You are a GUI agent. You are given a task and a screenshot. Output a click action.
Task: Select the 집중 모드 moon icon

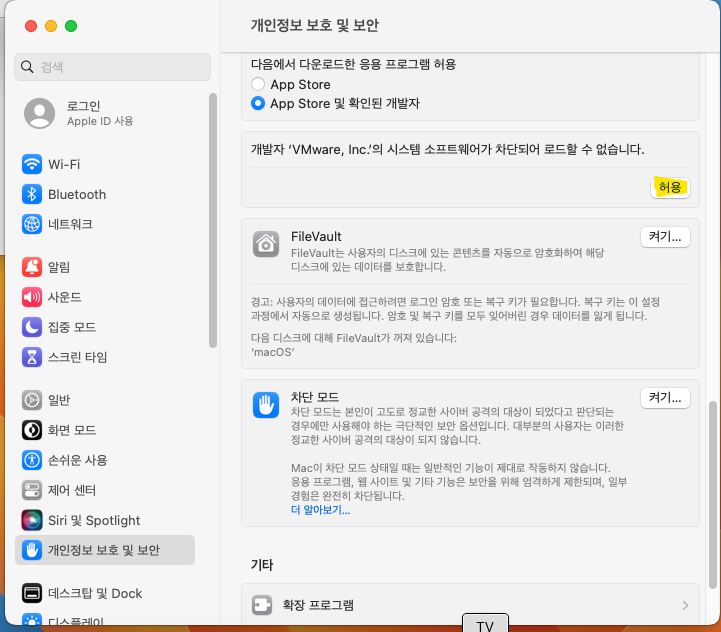click(32, 327)
